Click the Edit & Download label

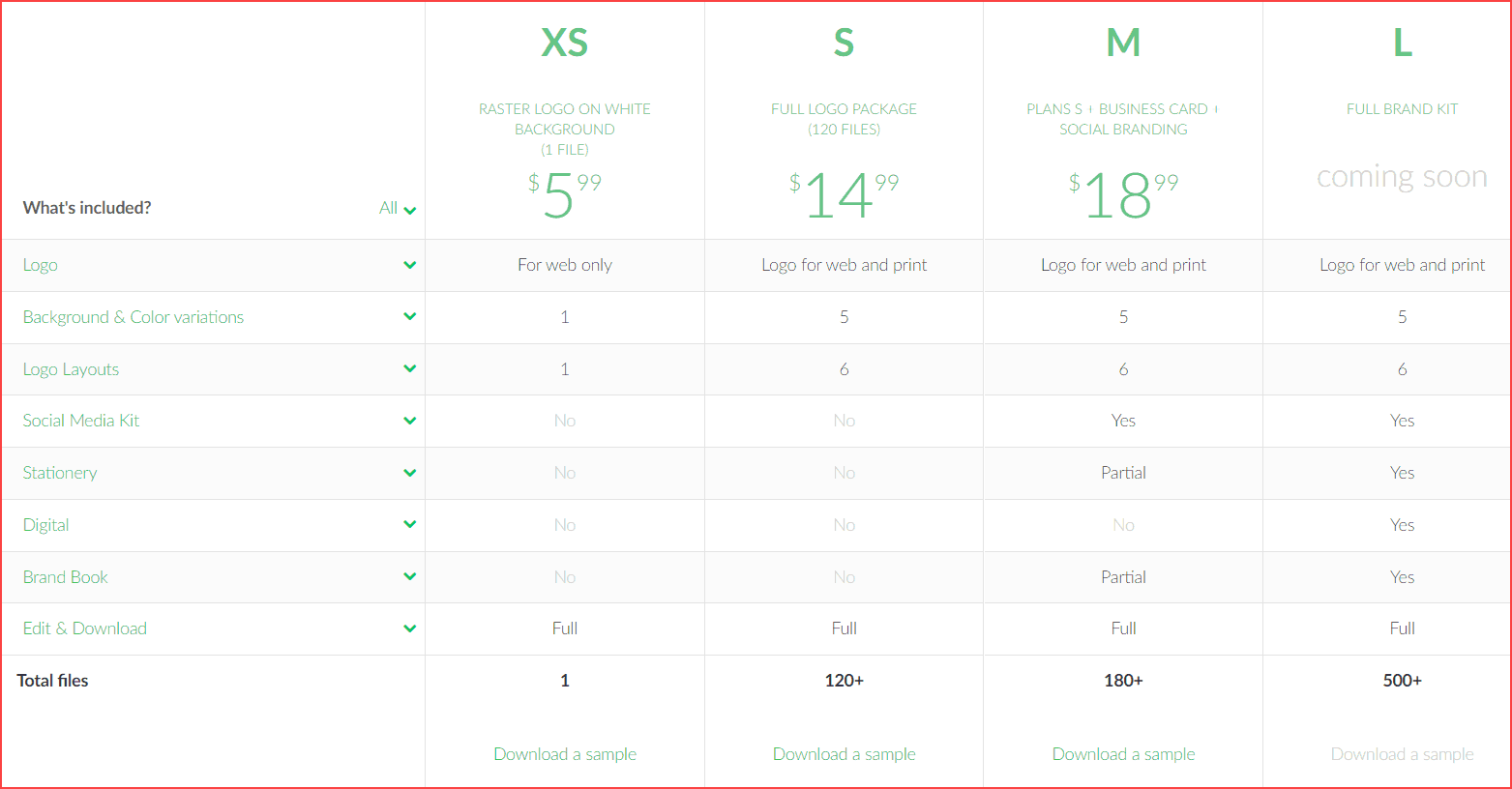click(x=85, y=628)
